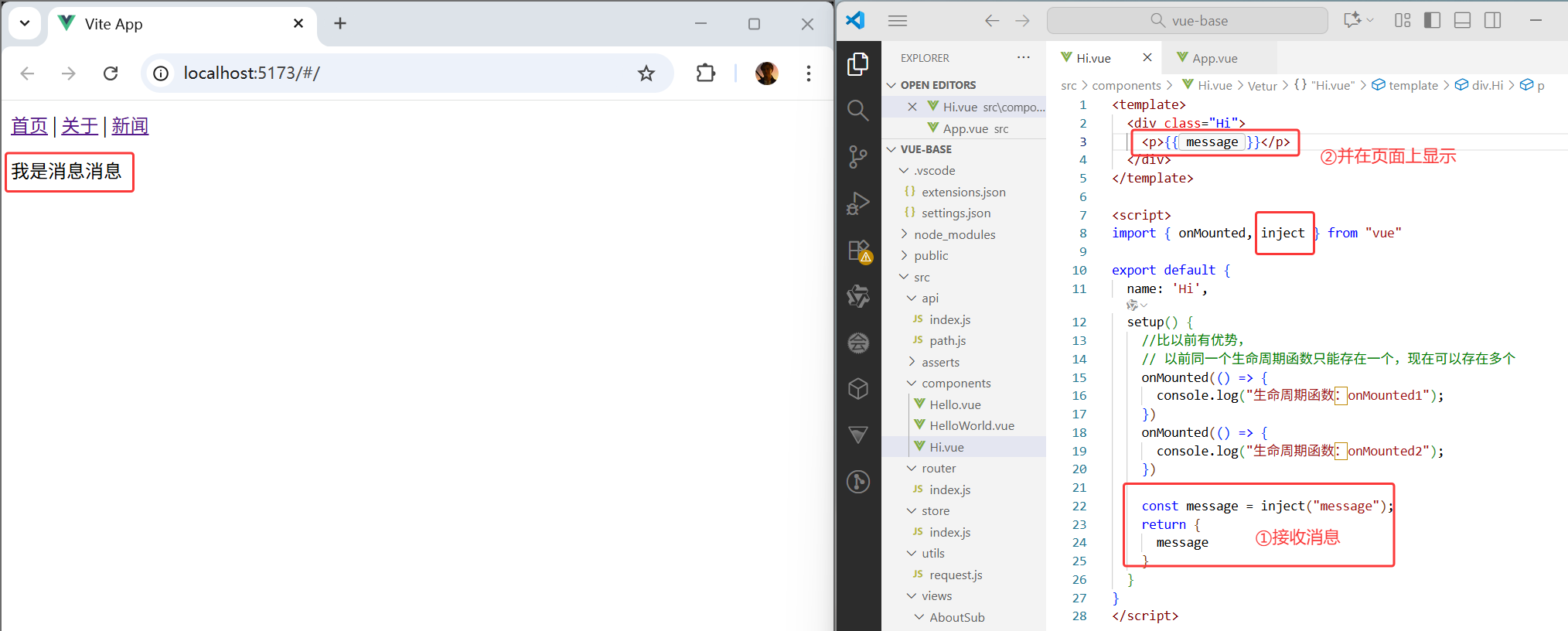This screenshot has height=631, width=1568.
Task: Open the Search view in VS Code
Action: 858,111
